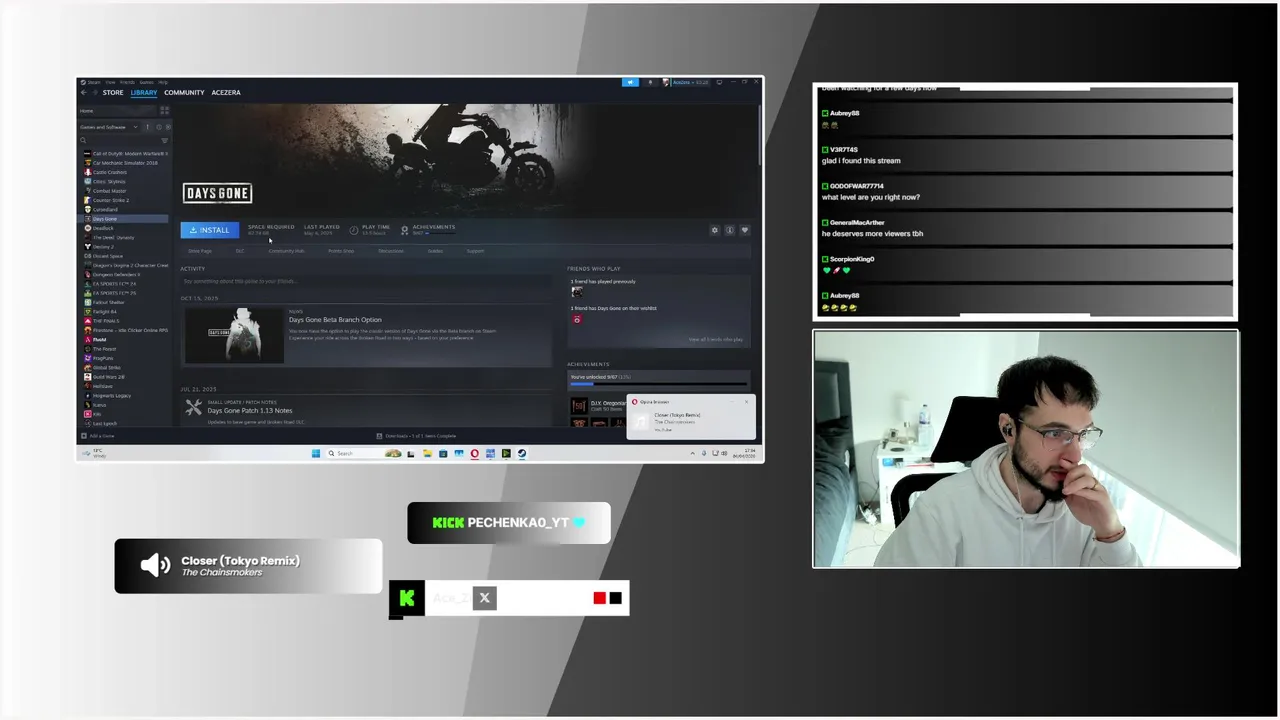
Task: Switch to the COMMUNITY tab
Action: 184,93
